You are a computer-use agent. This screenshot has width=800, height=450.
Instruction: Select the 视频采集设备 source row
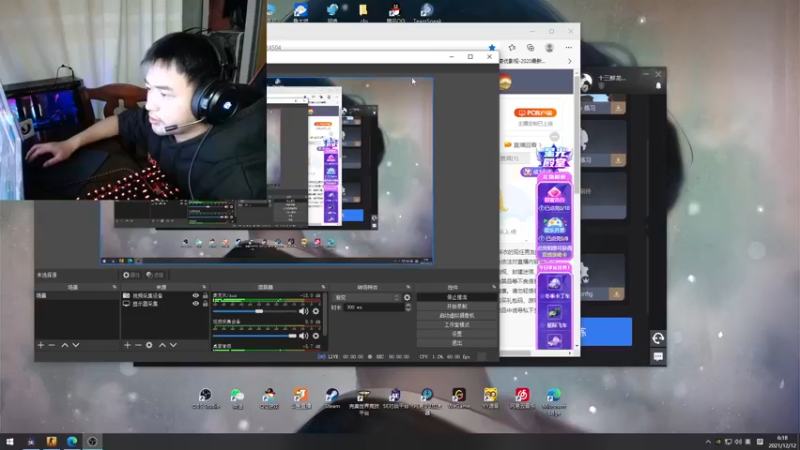165,295
